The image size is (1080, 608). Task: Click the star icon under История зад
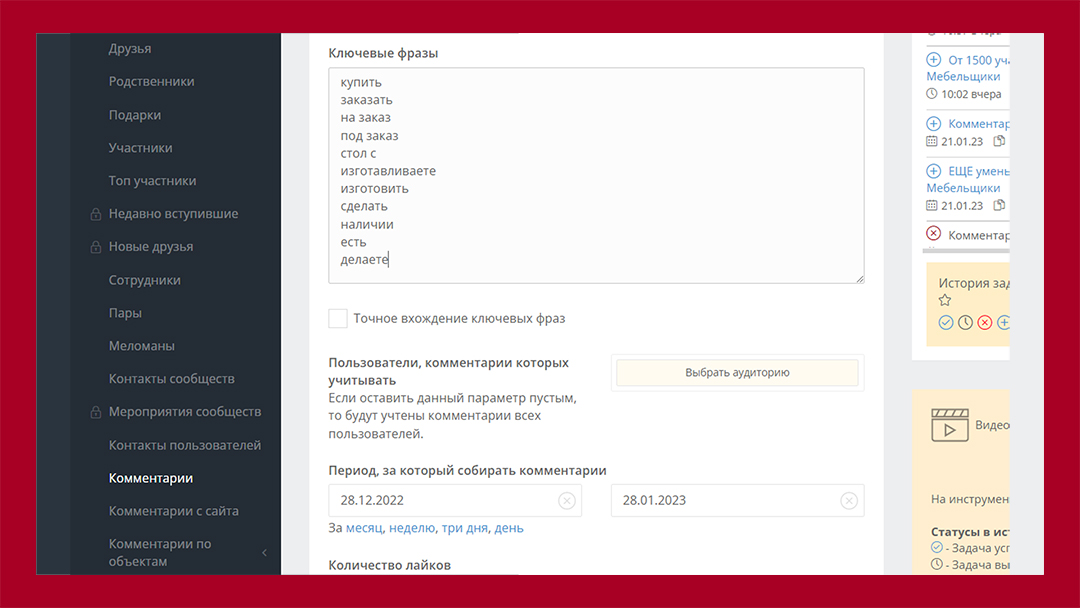pos(945,300)
